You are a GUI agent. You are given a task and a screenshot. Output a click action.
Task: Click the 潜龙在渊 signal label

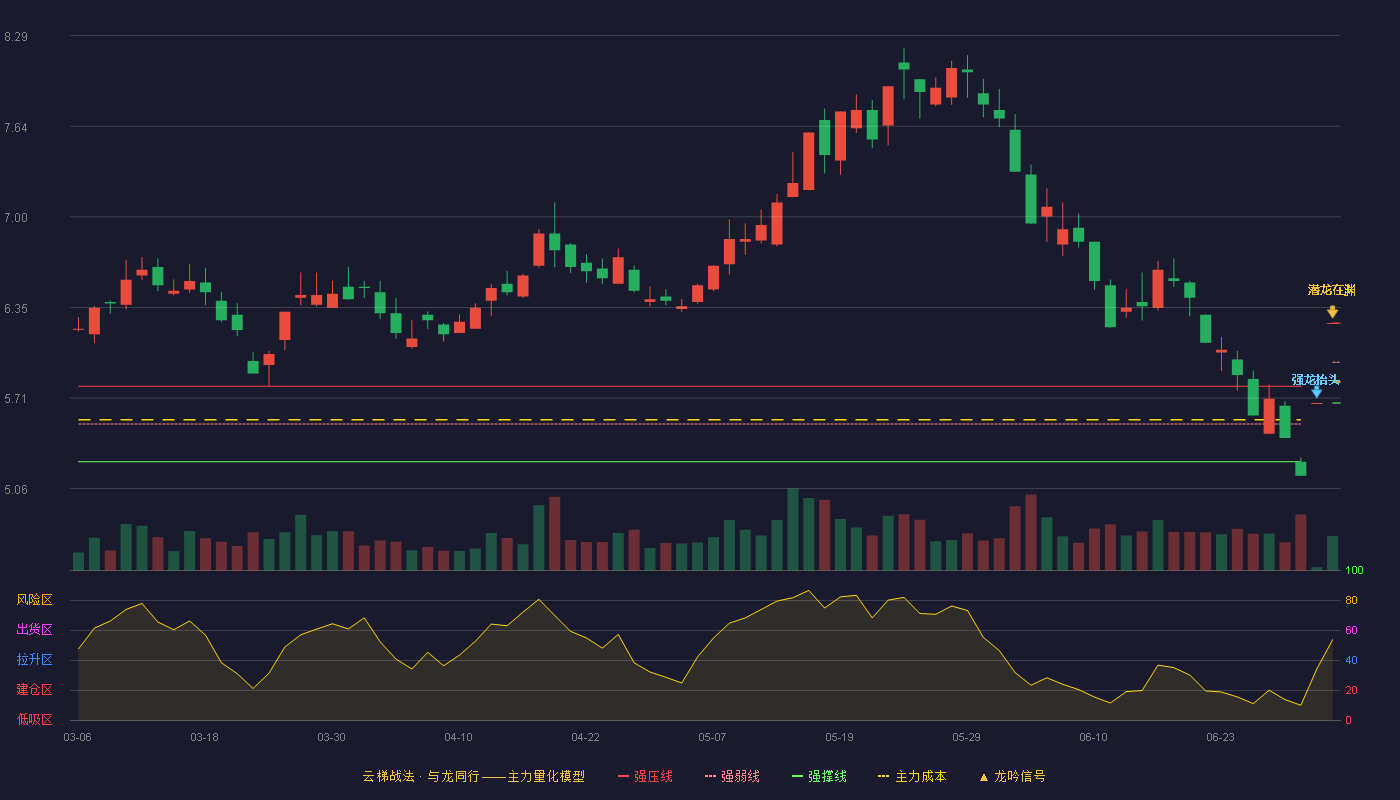tap(1332, 290)
